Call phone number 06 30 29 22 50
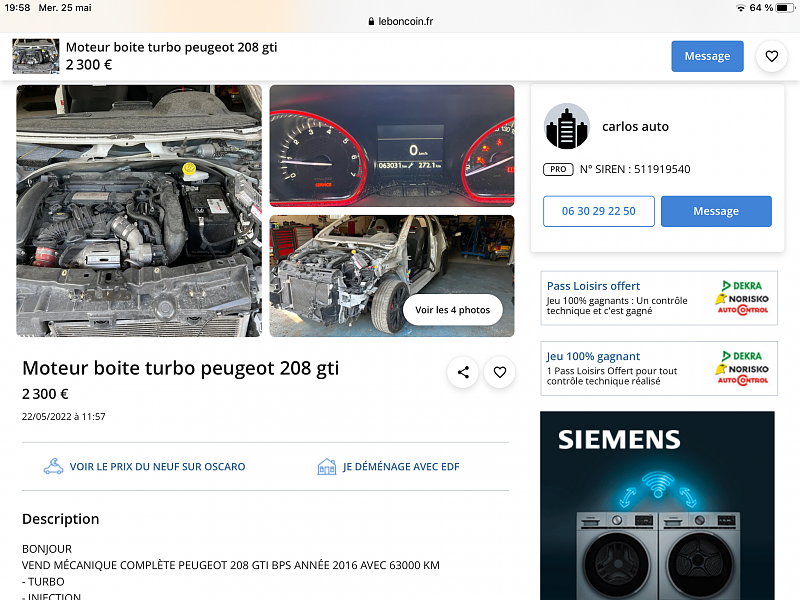The height and width of the screenshot is (600, 800). (598, 211)
